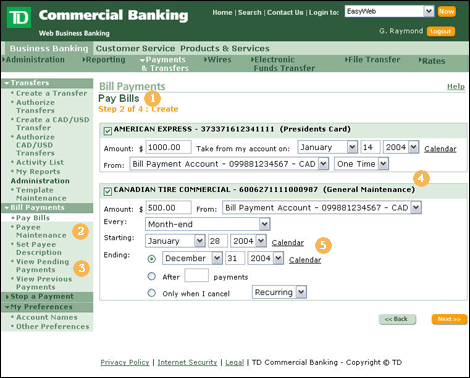470x378 pixels.
Task: Click the Logout button
Action: point(441,31)
